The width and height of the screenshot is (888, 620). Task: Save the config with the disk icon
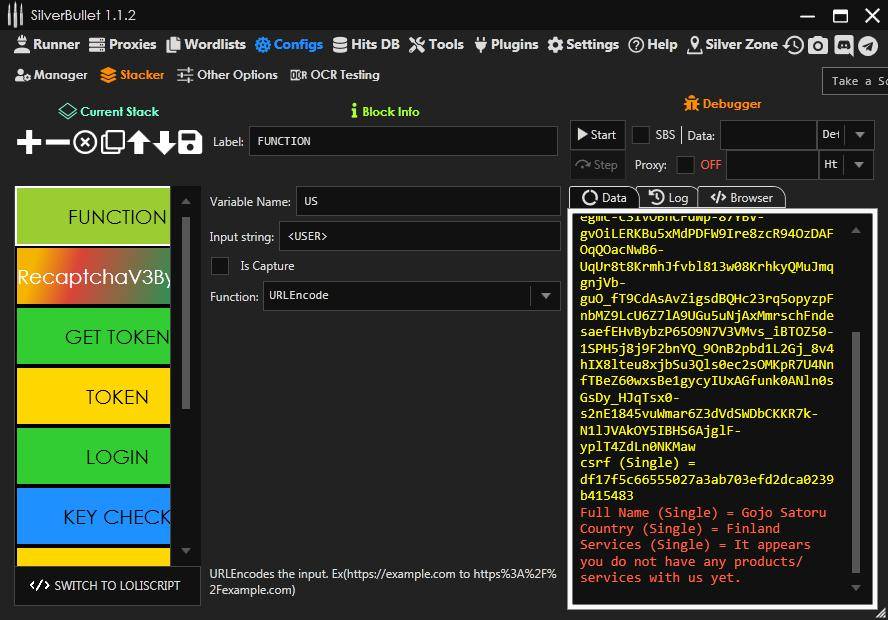(x=190, y=143)
